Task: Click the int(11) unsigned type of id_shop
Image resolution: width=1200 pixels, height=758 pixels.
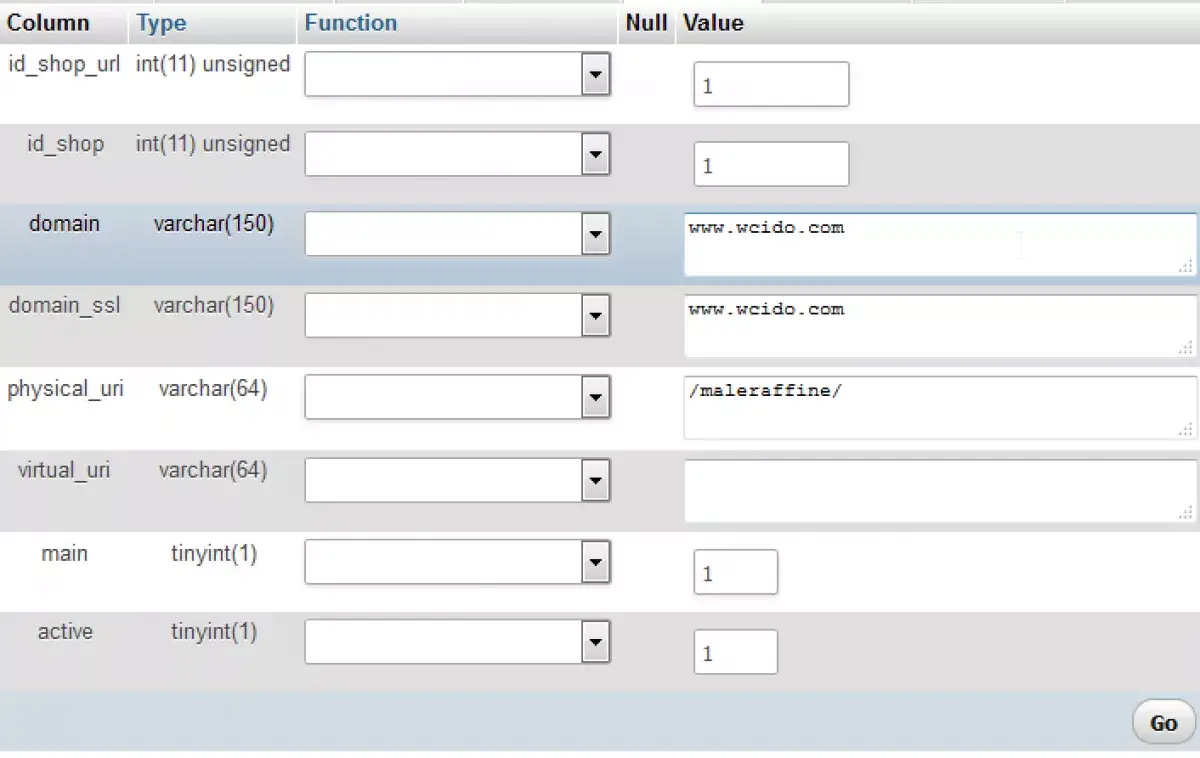Action: (213, 144)
